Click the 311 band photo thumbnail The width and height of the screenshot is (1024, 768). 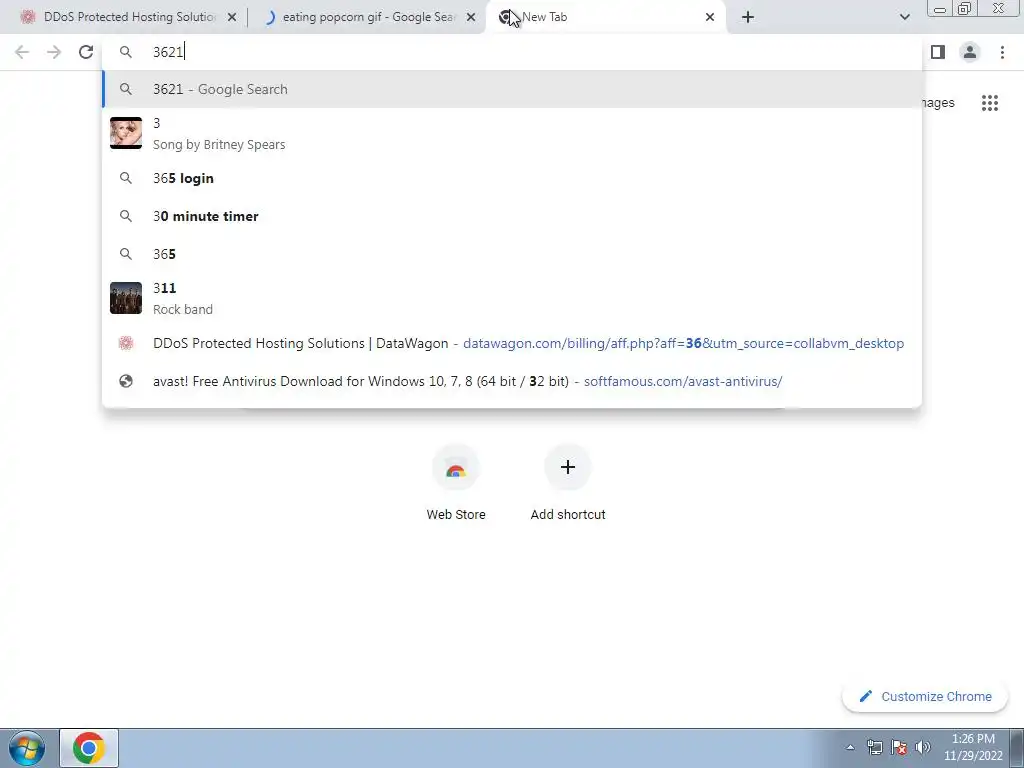point(126,298)
